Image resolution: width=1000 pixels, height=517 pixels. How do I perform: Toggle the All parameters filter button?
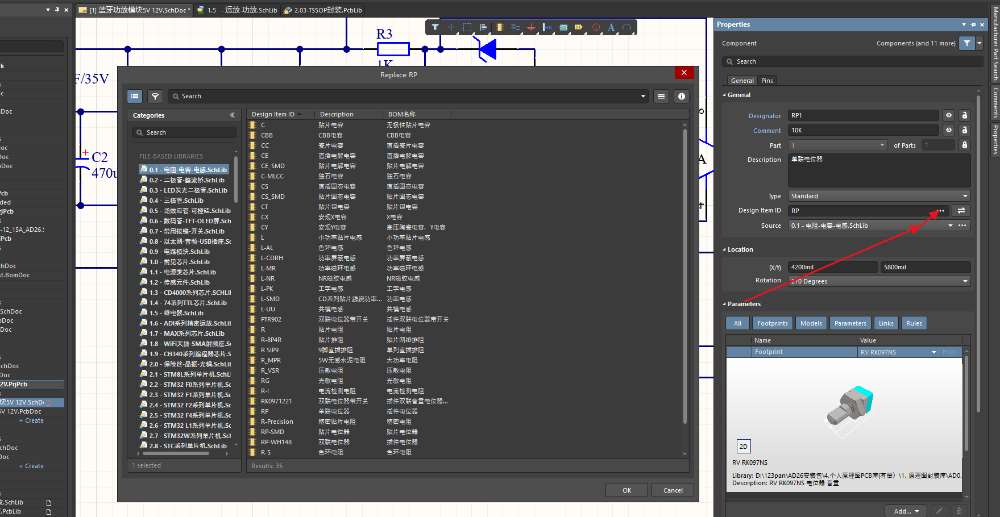click(x=737, y=323)
